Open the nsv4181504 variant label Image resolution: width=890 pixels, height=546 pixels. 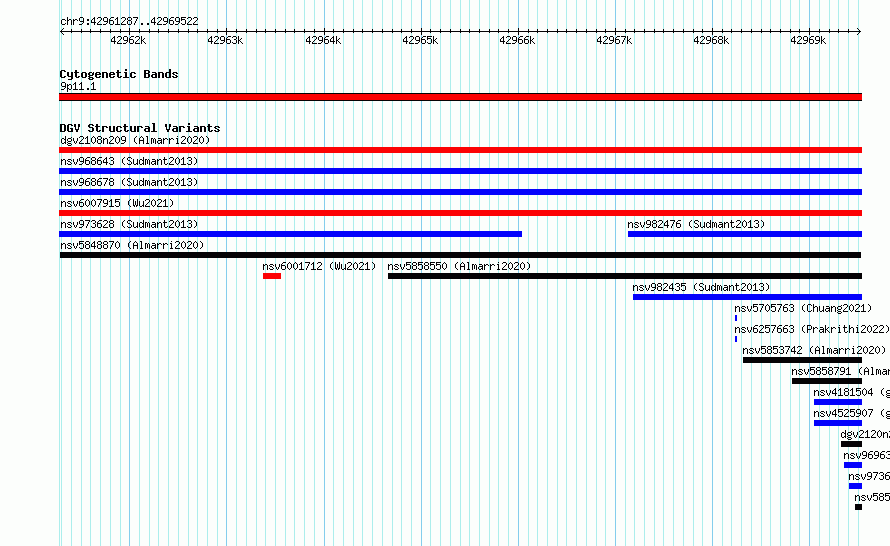(x=851, y=392)
